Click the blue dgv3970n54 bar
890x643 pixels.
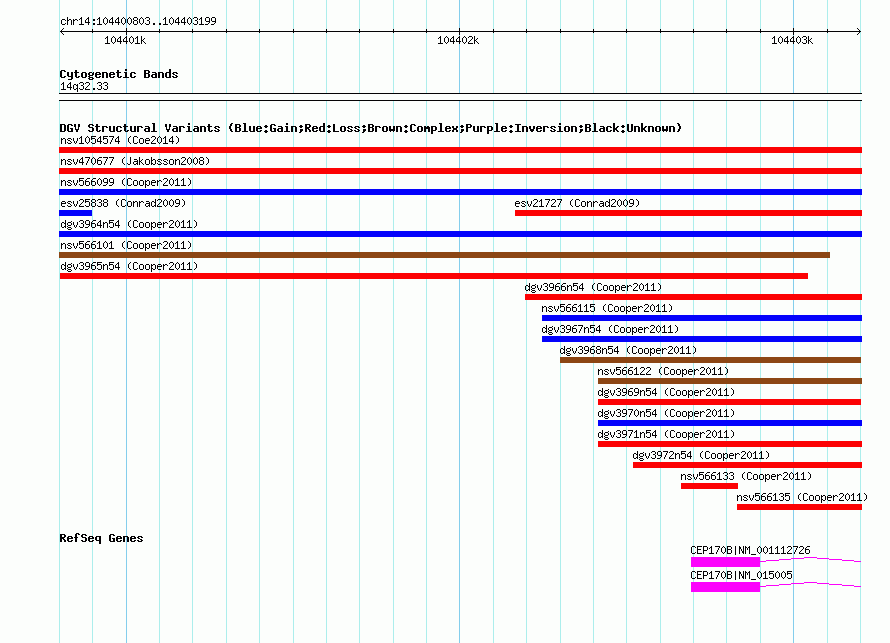[x=730, y=423]
